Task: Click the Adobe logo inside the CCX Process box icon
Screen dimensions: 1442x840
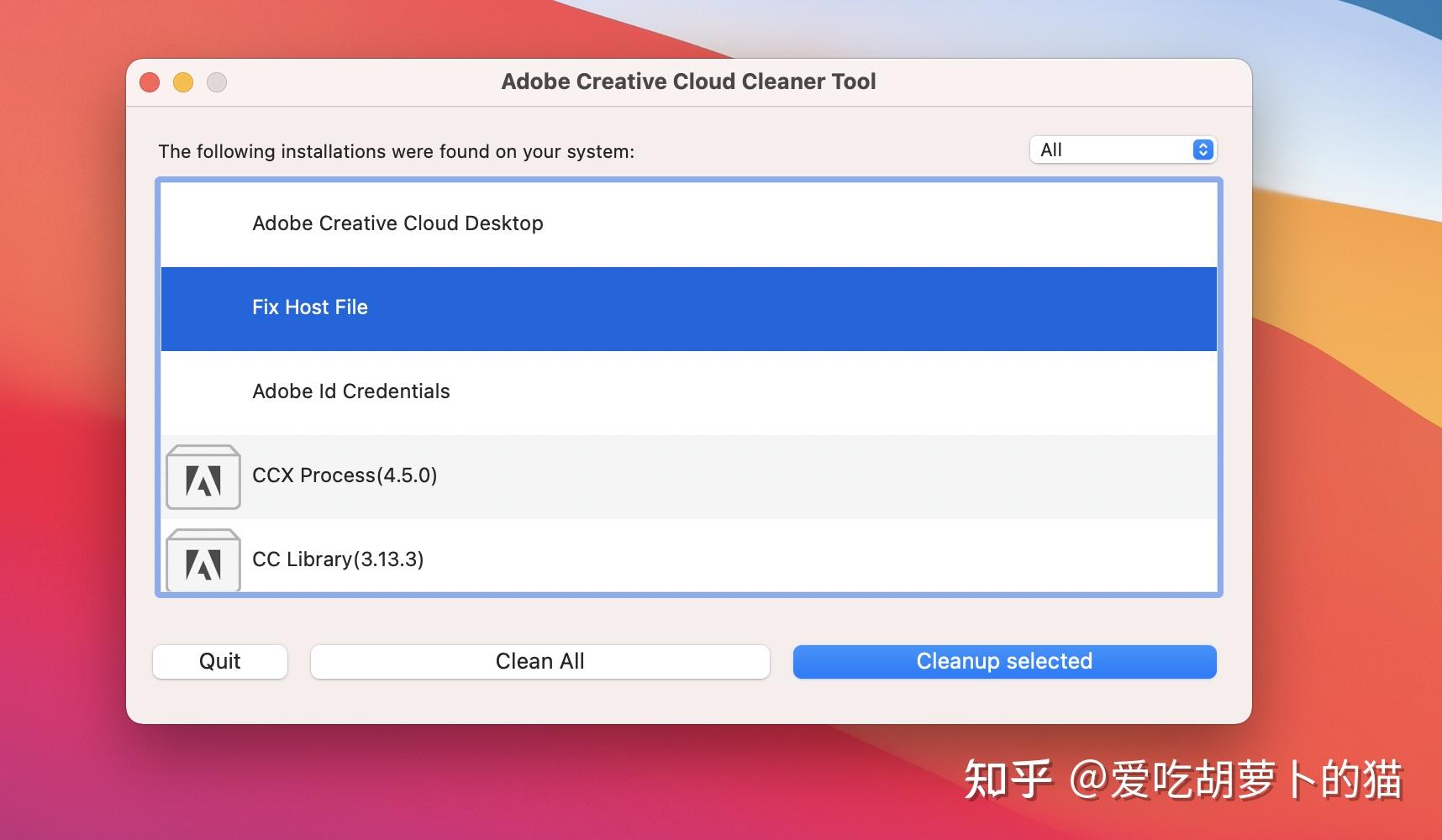Action: (x=203, y=480)
